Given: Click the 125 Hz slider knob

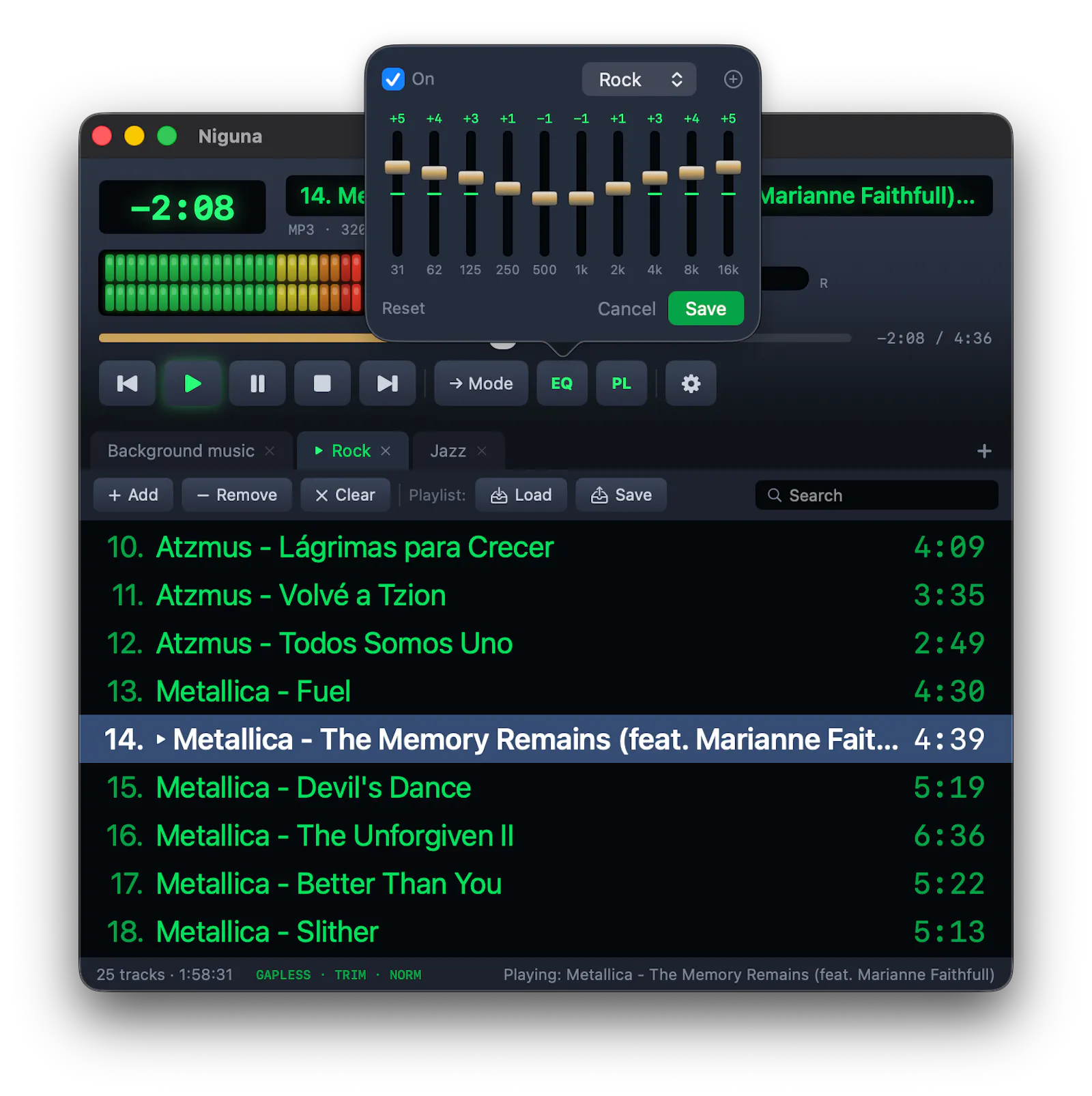Looking at the screenshot, I should coord(471,177).
